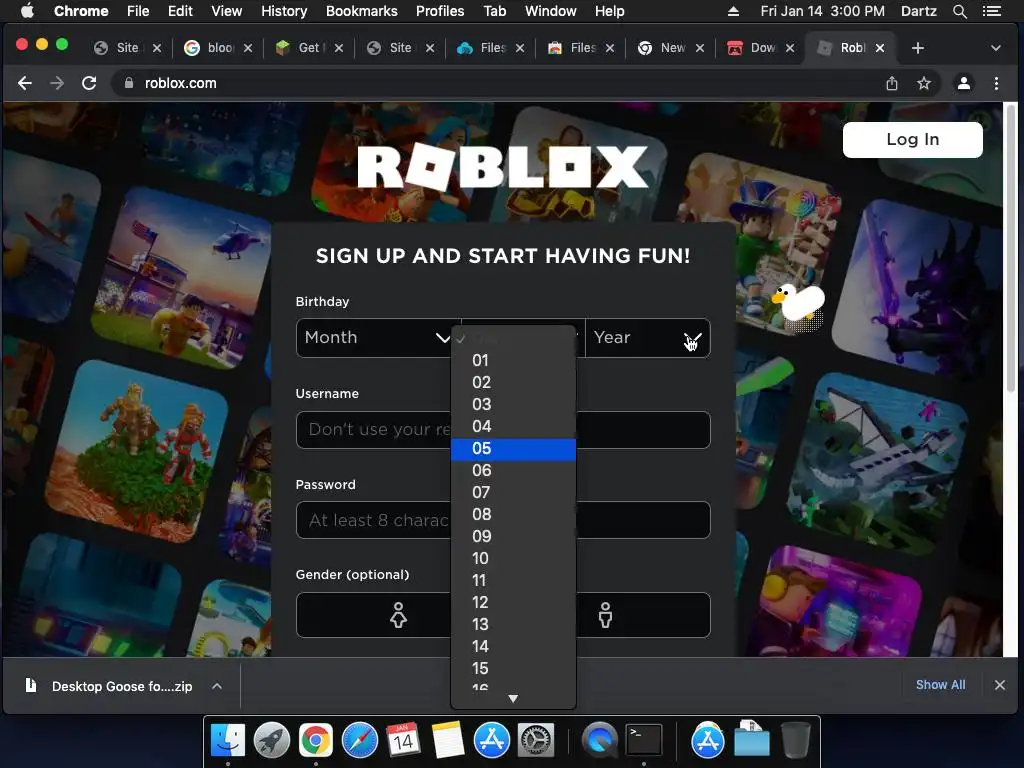Open the Bookmarks menu

[362, 11]
